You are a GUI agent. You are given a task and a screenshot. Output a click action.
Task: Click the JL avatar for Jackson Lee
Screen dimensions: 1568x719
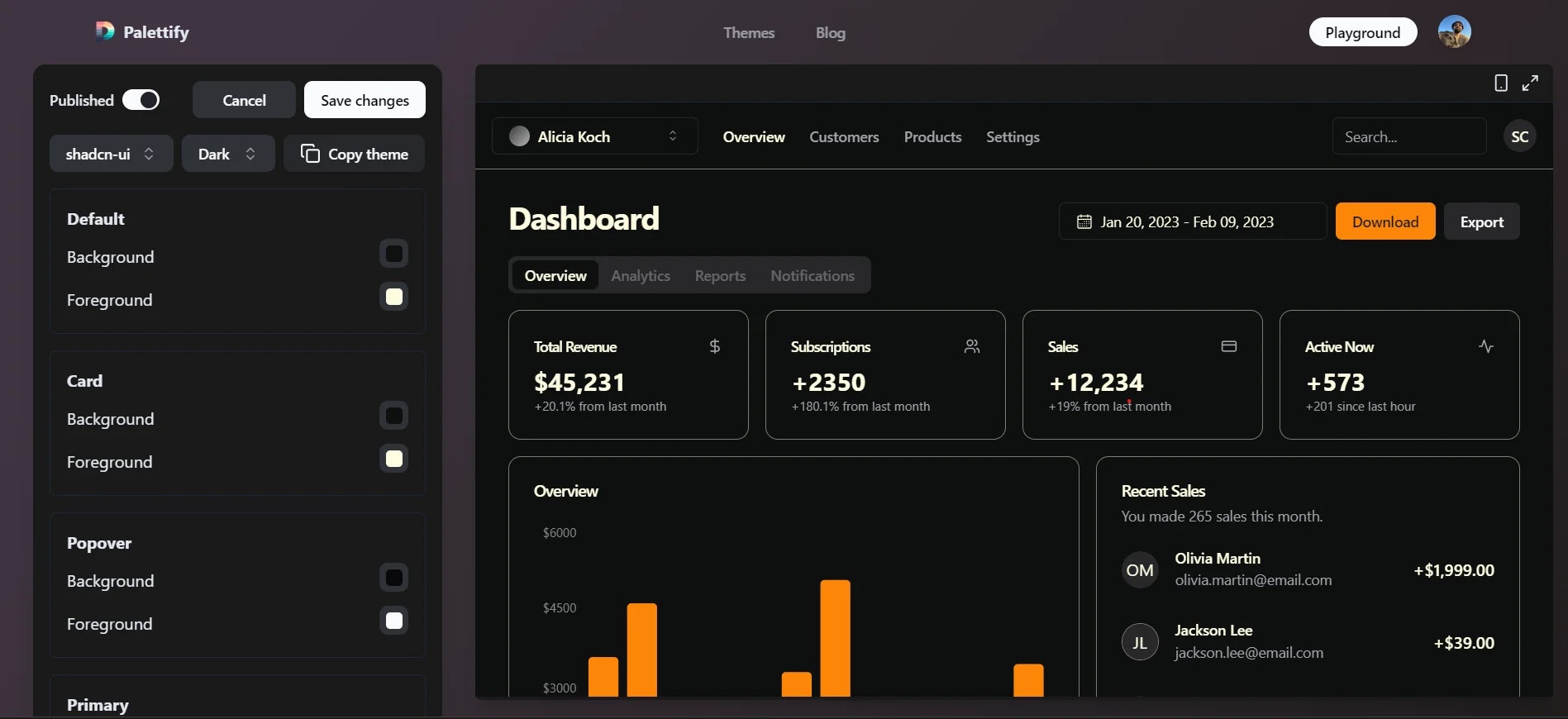(1140, 642)
